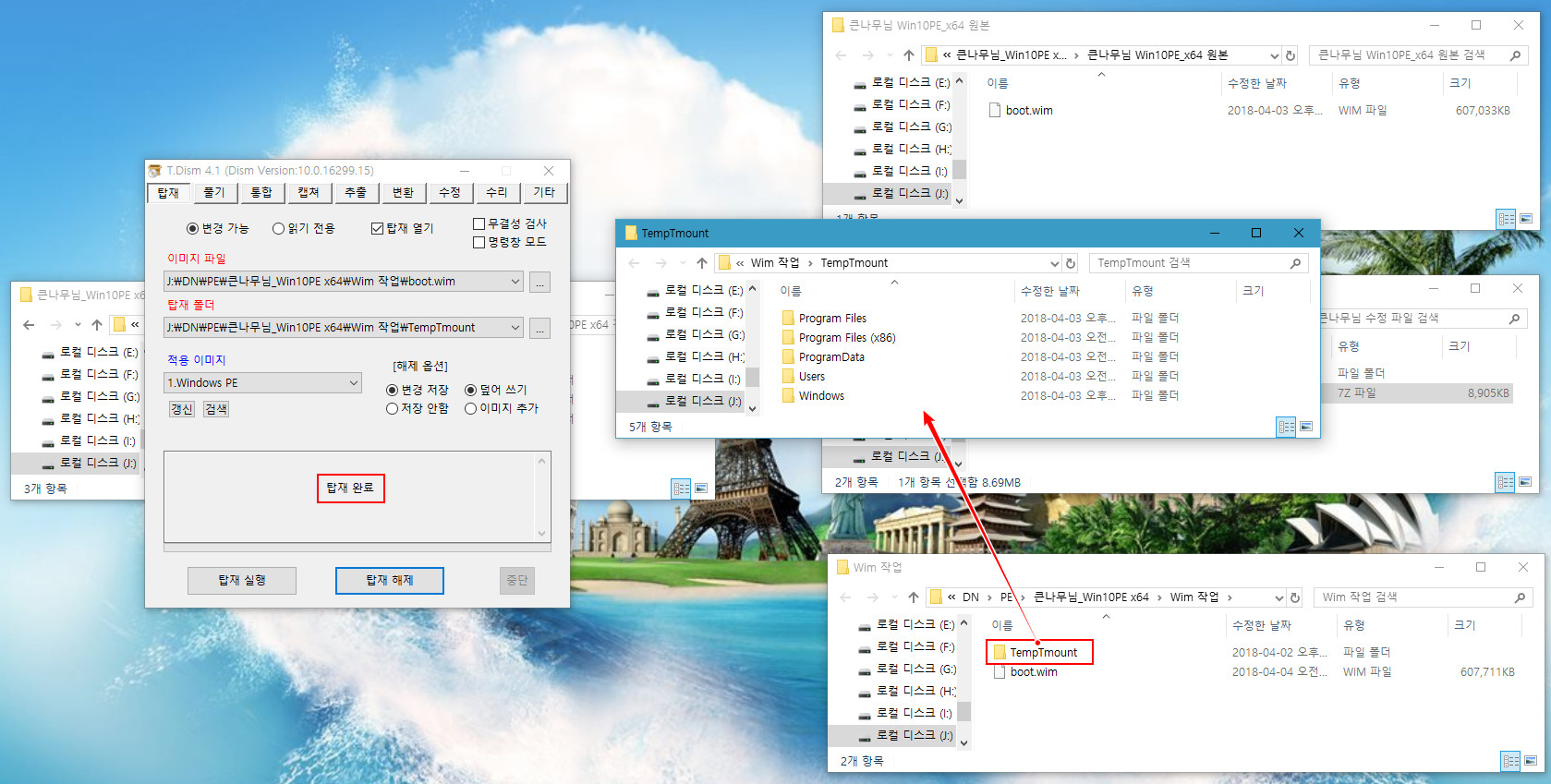This screenshot has height=784, width=1551.
Task: Click the 탑재 해제 button
Action: [390, 580]
